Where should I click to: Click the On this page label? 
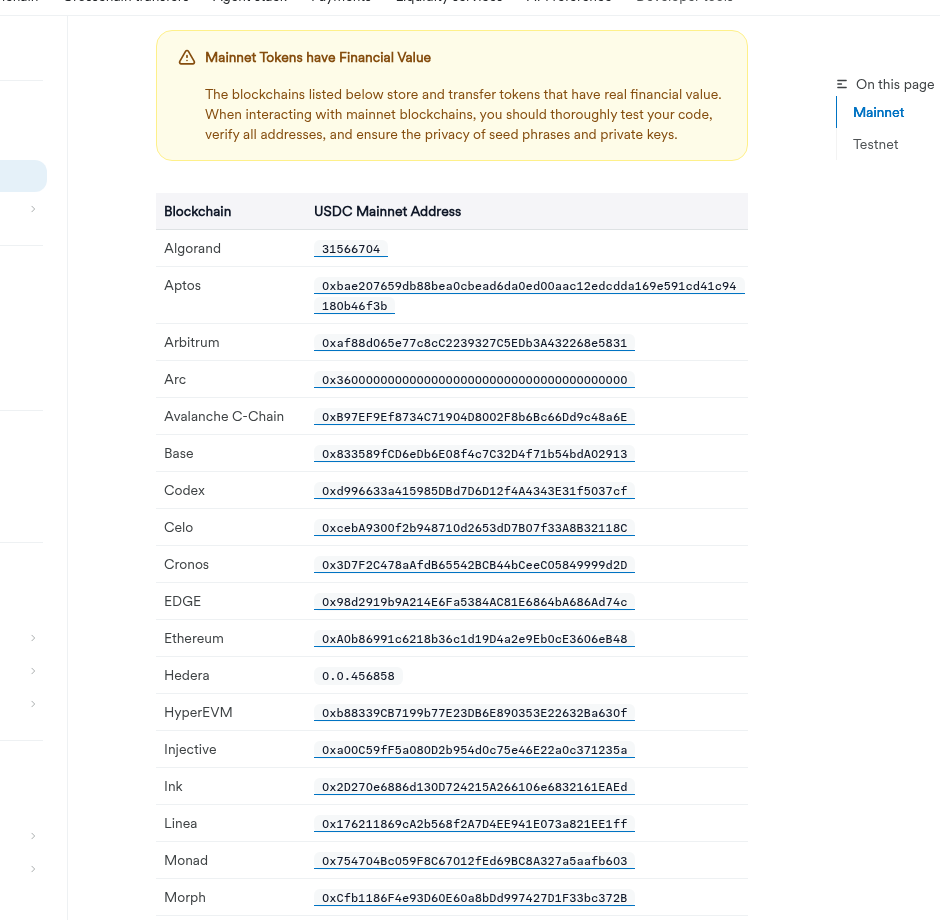pyautogui.click(x=894, y=85)
